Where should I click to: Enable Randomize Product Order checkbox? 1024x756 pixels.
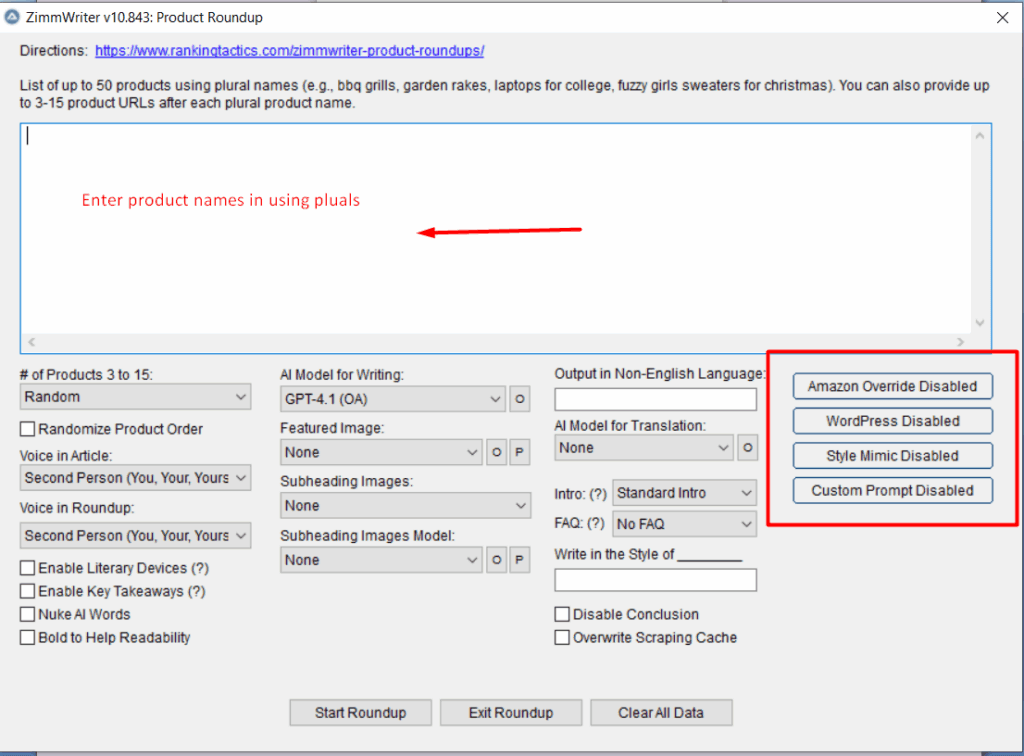tap(28, 429)
